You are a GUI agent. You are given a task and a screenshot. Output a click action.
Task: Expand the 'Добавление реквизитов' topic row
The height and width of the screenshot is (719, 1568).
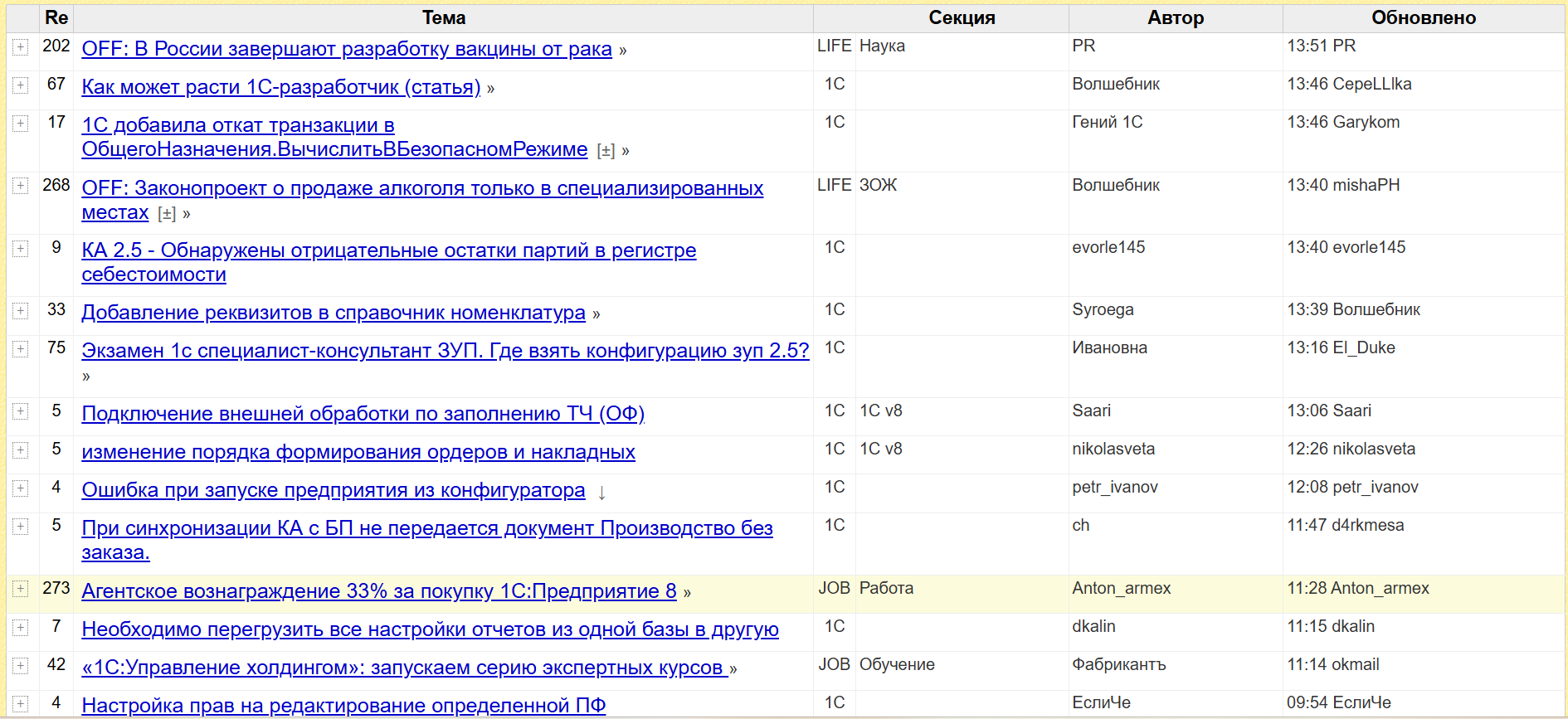coord(21,311)
